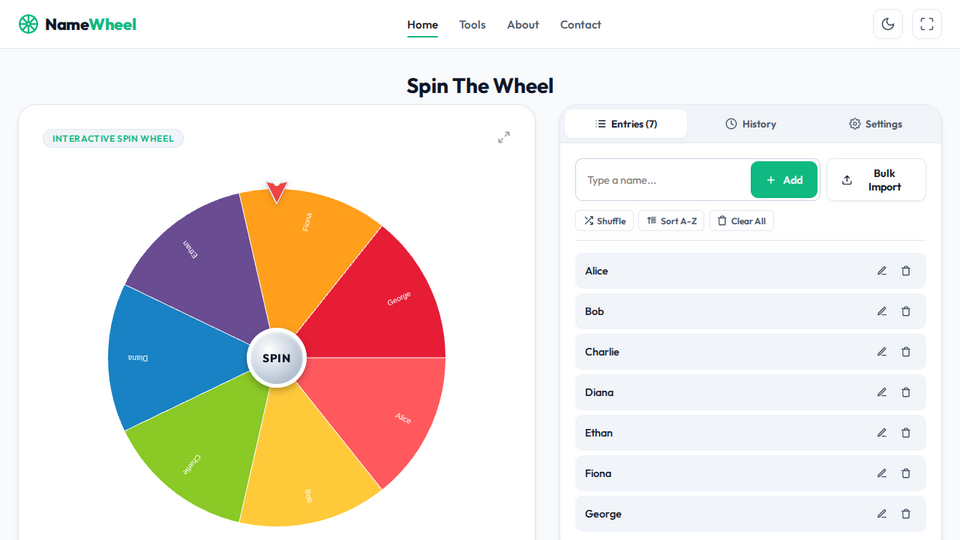Sort entries A-Z

(671, 221)
